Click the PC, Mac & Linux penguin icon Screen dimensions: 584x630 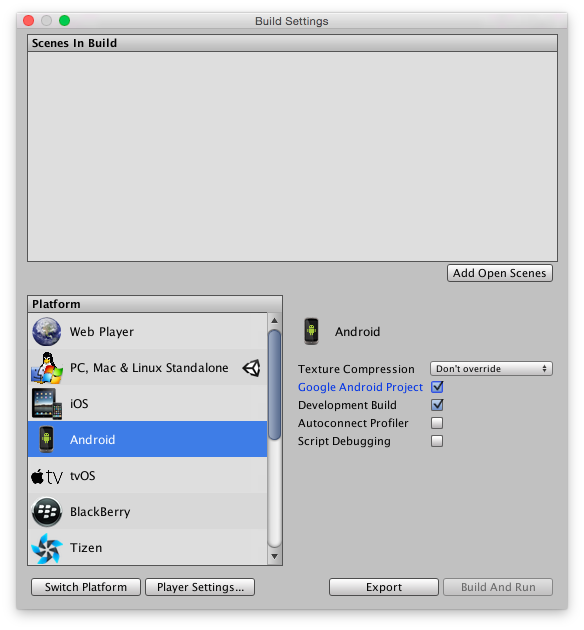[x=47, y=368]
